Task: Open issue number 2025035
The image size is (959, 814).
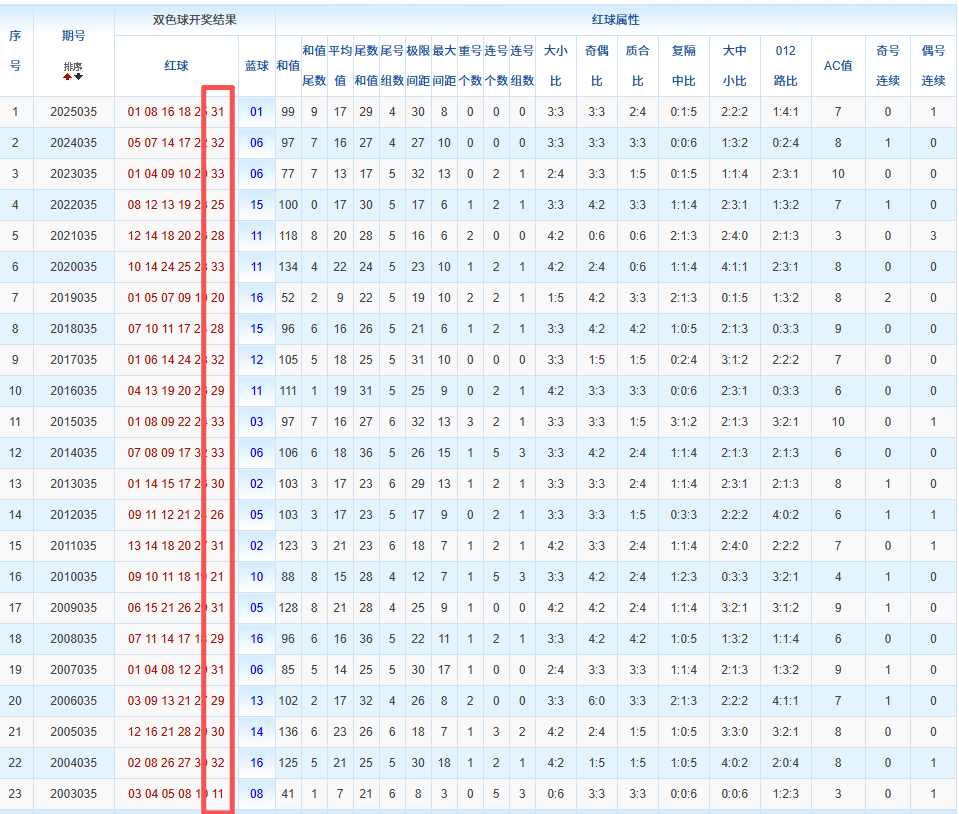Action: coord(73,112)
